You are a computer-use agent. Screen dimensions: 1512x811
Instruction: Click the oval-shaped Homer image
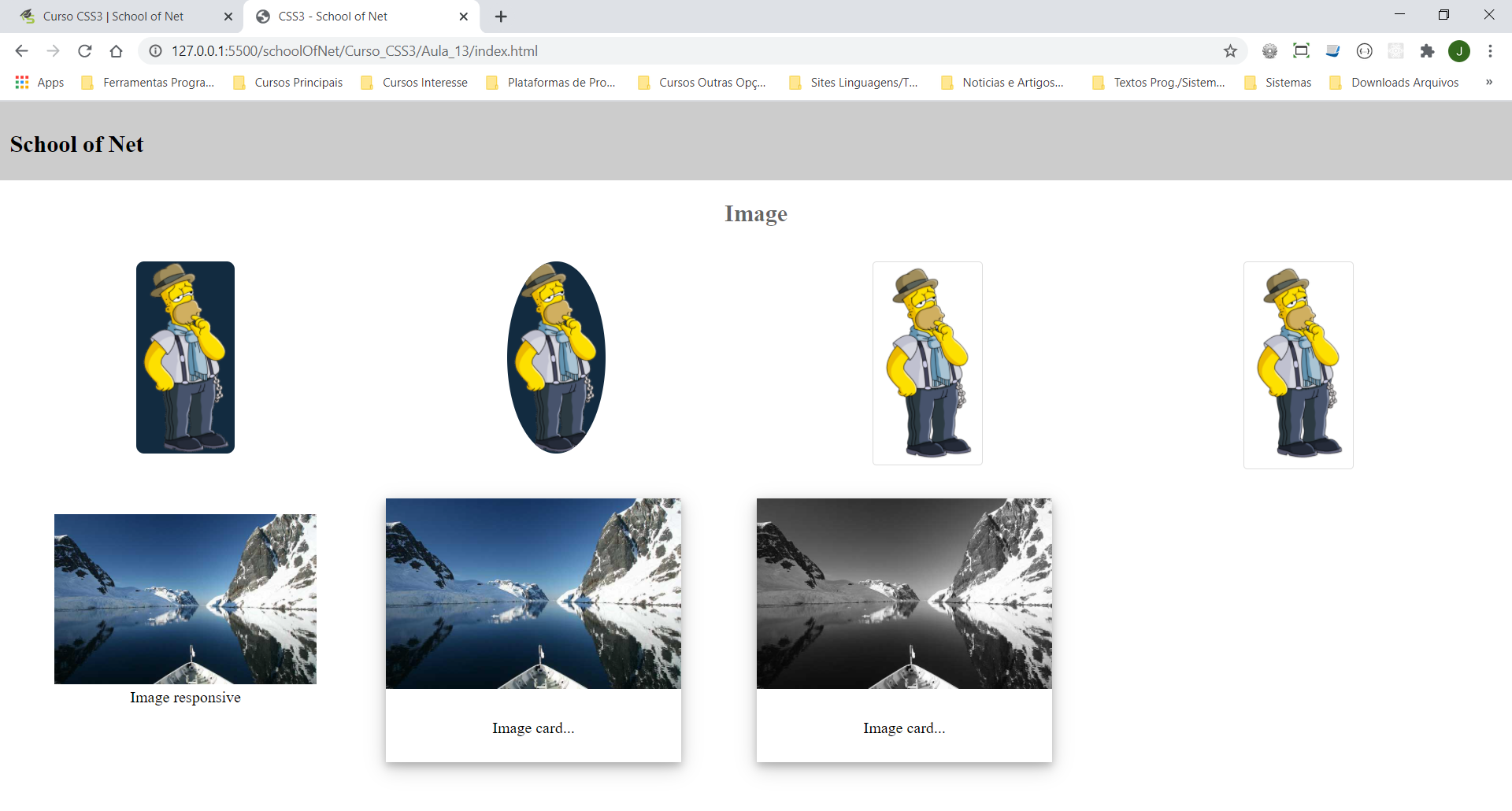click(x=556, y=357)
